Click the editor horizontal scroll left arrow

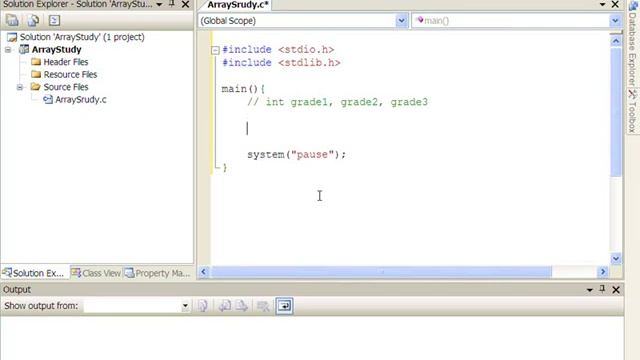pyautogui.click(x=204, y=272)
